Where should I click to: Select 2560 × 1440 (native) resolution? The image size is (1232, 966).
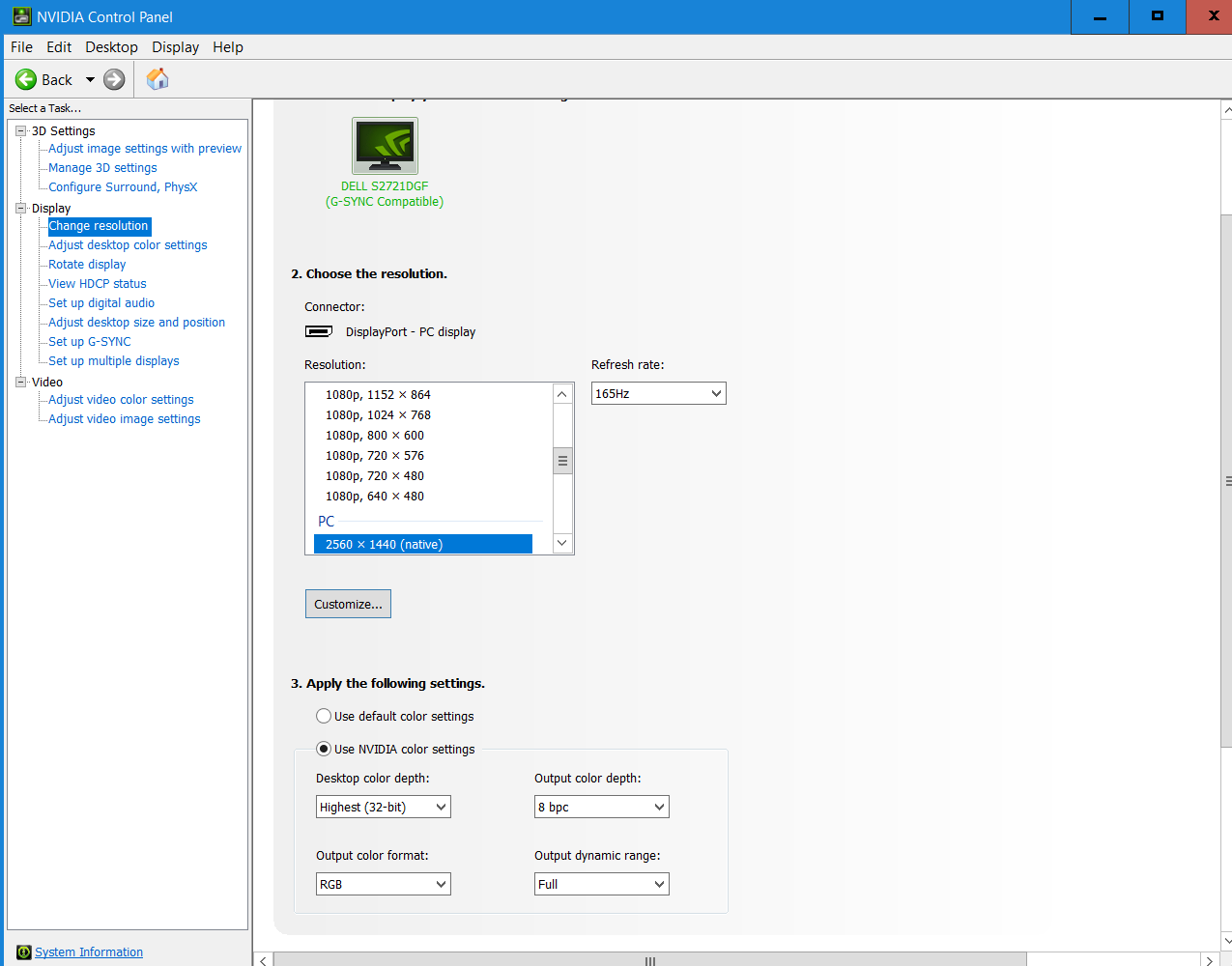[423, 544]
